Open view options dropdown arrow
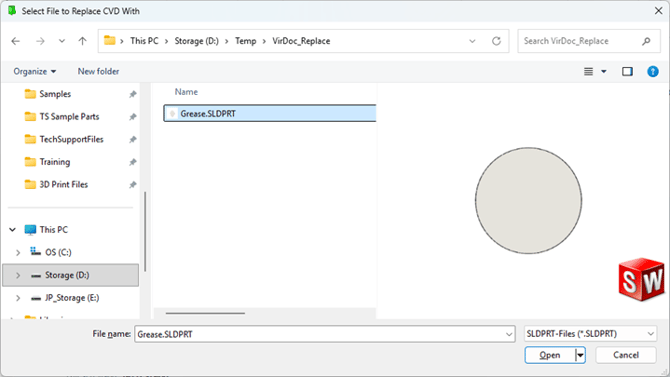 [604, 71]
